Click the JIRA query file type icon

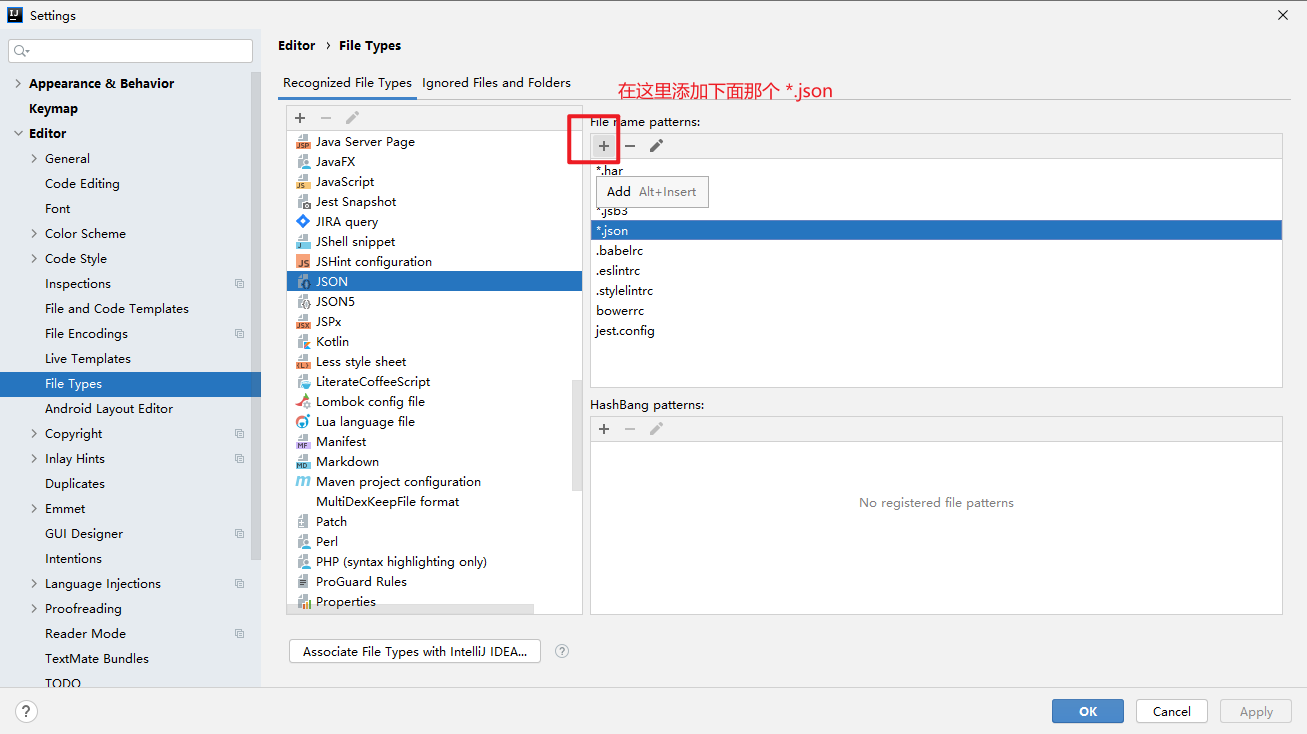(x=303, y=222)
